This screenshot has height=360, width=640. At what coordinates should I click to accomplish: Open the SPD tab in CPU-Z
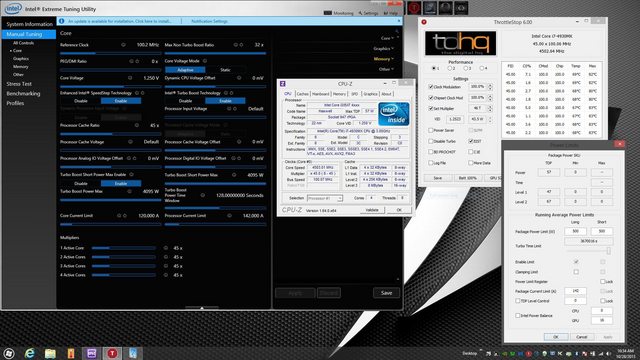(355, 94)
